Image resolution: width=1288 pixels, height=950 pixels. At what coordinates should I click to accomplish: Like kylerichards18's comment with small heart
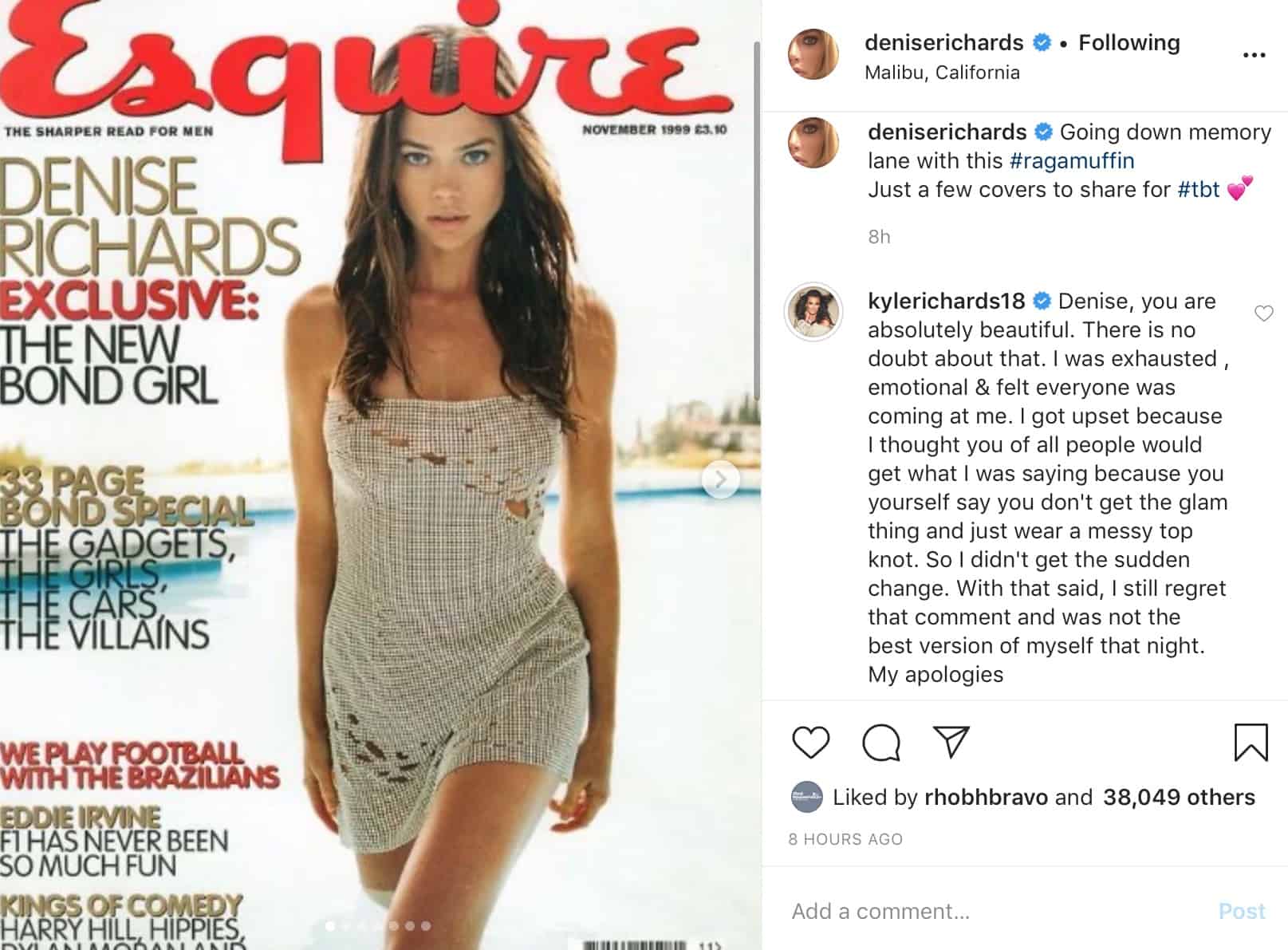(x=1264, y=313)
